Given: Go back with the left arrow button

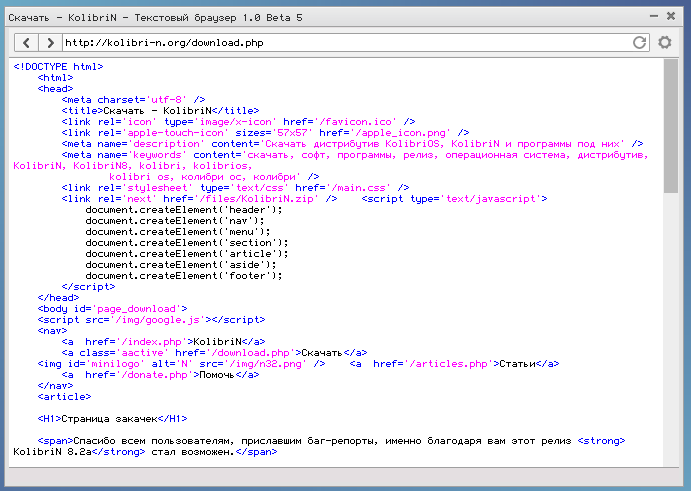Looking at the screenshot, I should click(x=26, y=43).
